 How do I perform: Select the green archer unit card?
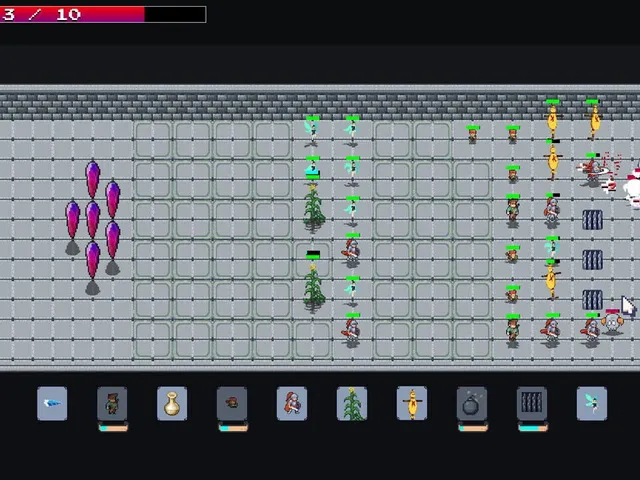coord(112,403)
